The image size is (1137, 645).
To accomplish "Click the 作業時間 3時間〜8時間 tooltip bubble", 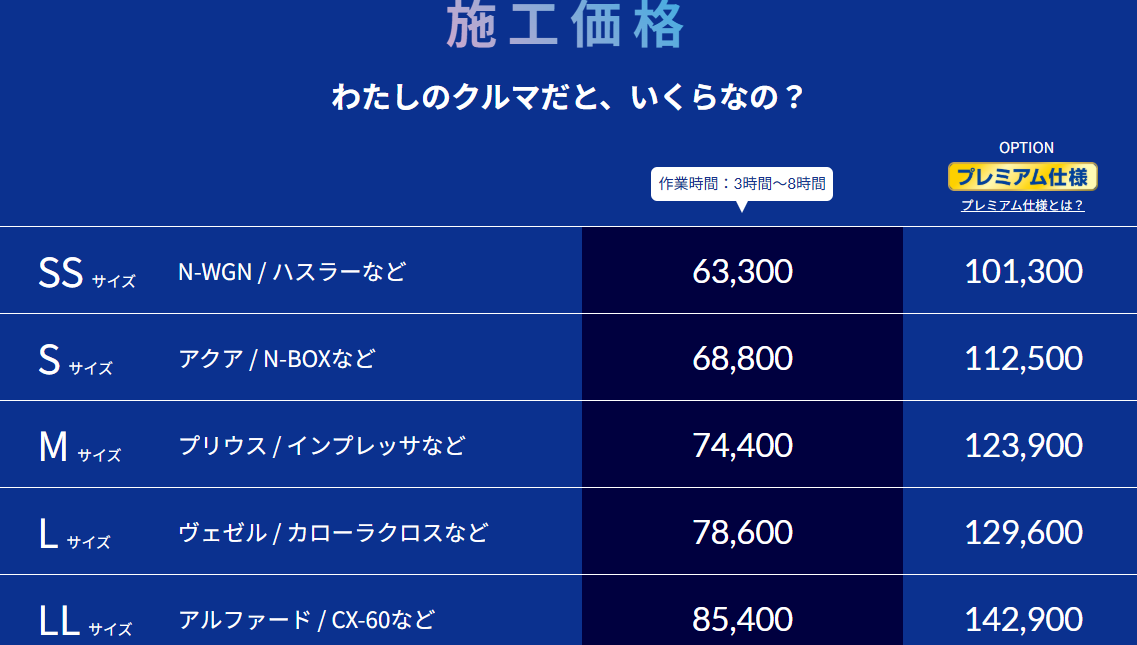I will point(741,184).
